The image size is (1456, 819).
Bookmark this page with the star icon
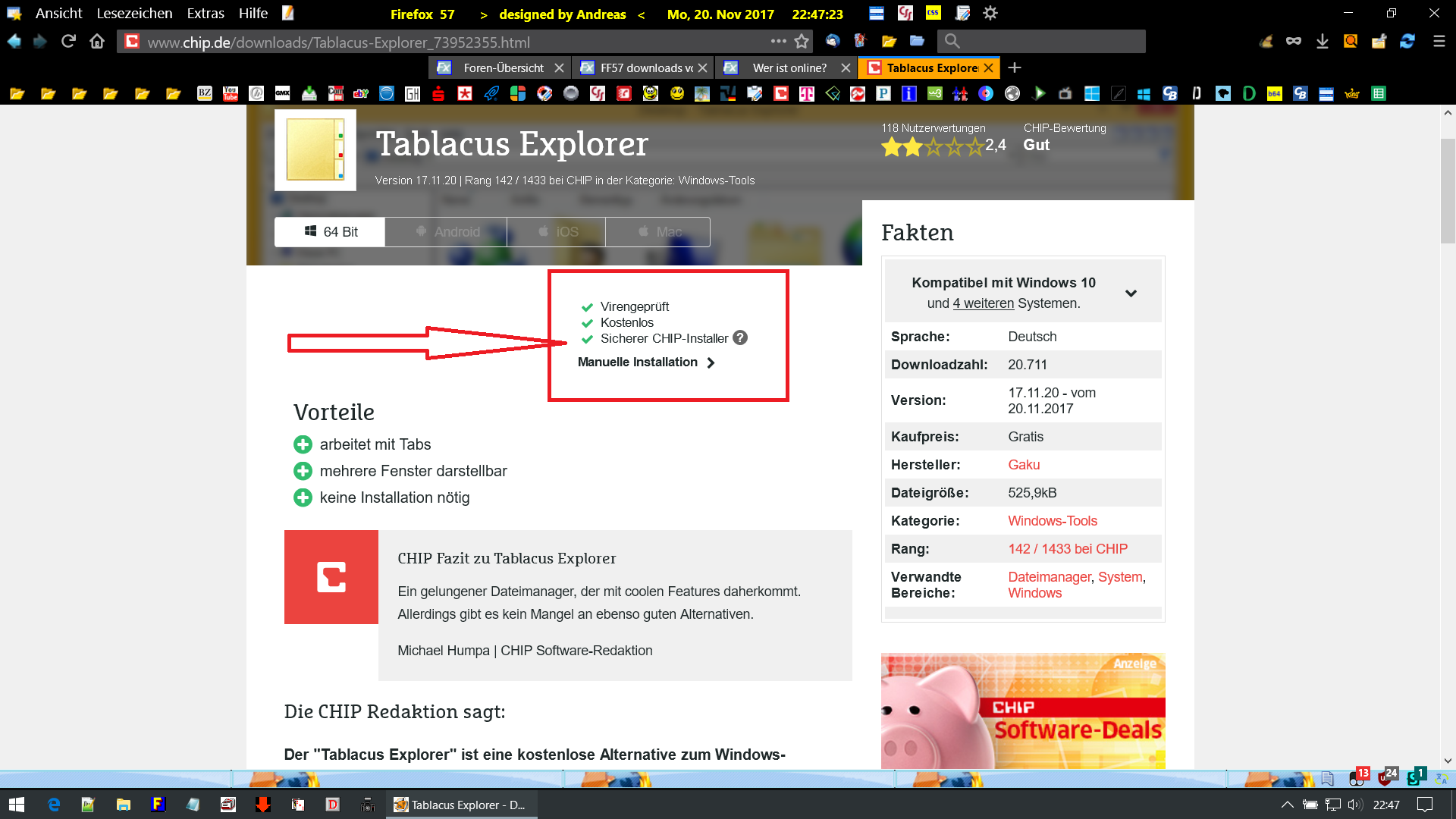[x=802, y=41]
